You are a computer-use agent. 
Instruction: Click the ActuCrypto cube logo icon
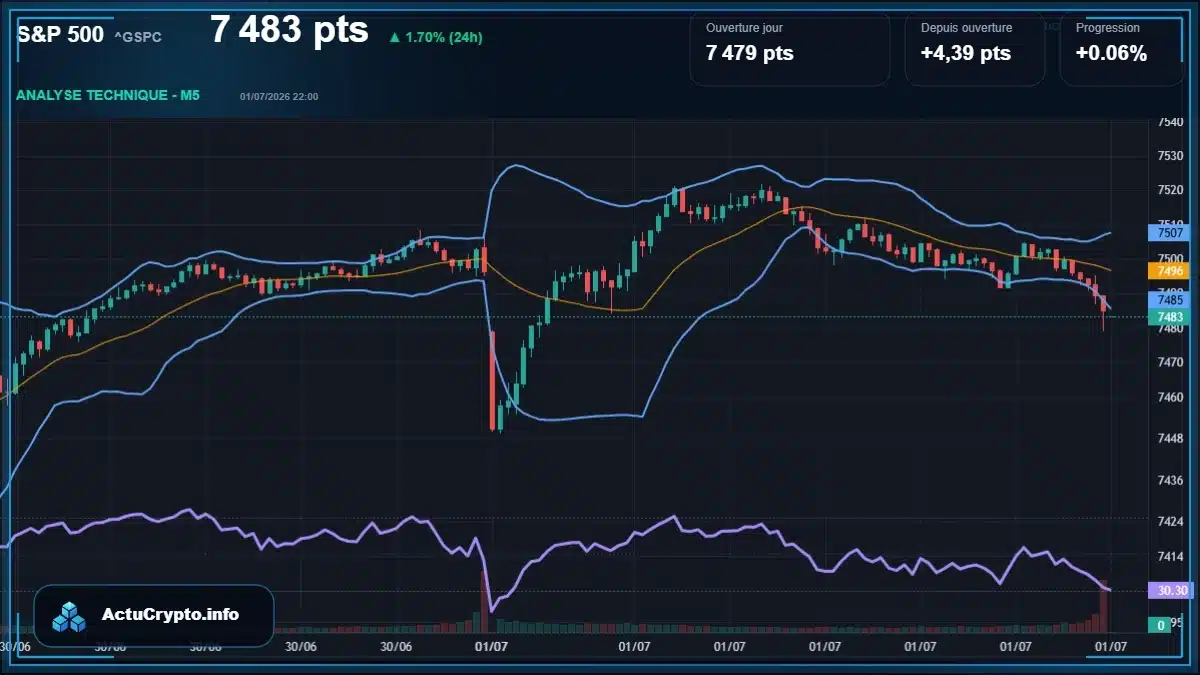(70, 616)
